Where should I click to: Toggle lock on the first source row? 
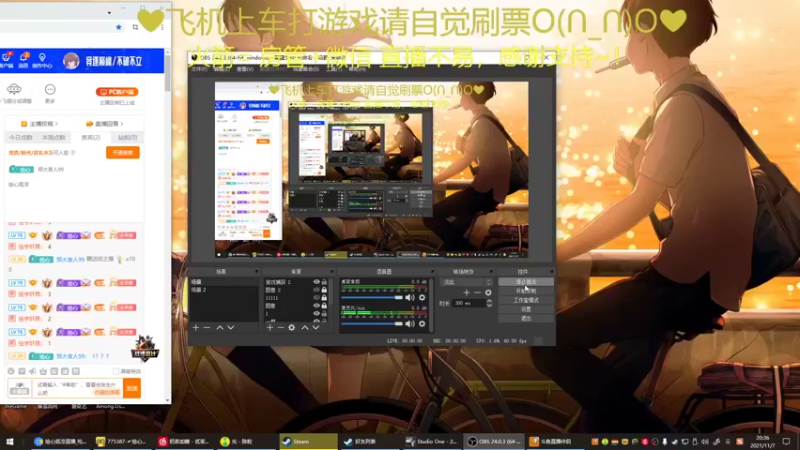point(324,282)
